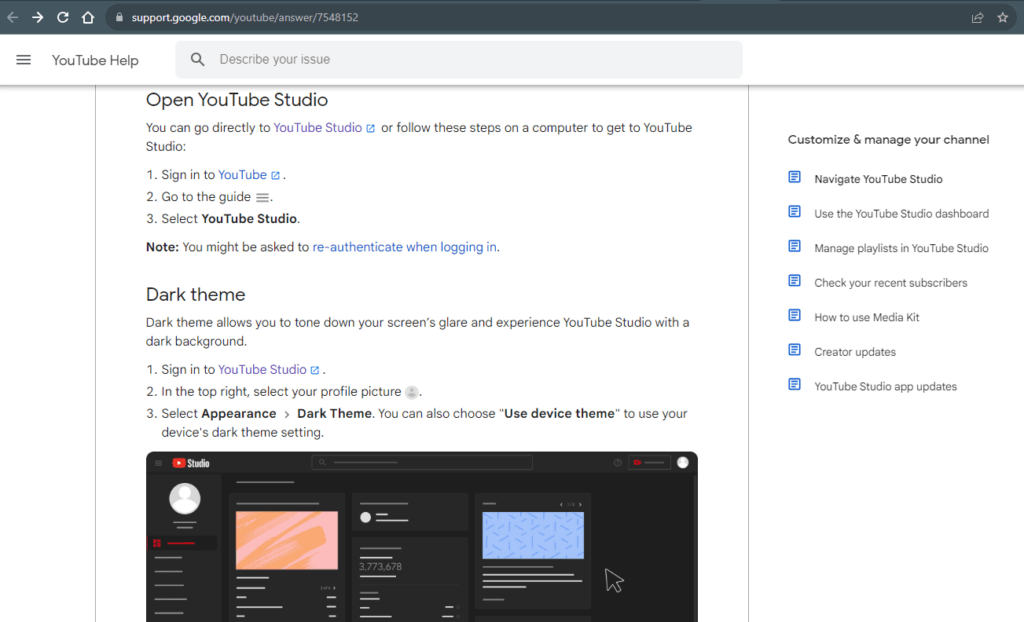
Task: Click the address bar URL
Action: click(x=245, y=18)
